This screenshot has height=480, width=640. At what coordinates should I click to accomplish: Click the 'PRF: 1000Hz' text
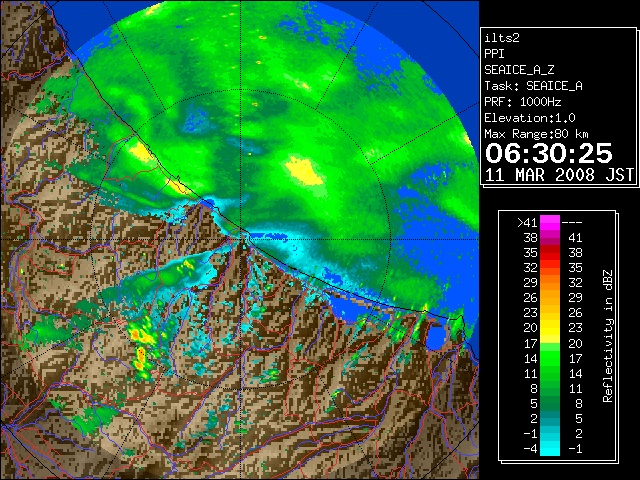[x=522, y=102]
